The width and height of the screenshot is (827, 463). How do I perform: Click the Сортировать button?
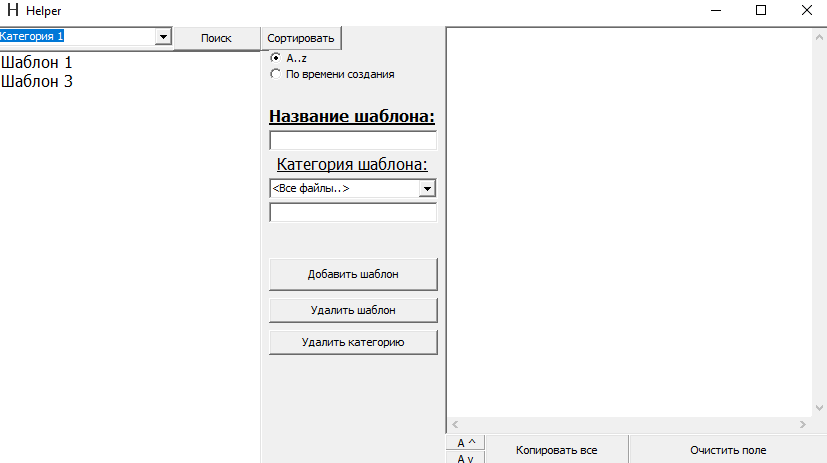(301, 38)
